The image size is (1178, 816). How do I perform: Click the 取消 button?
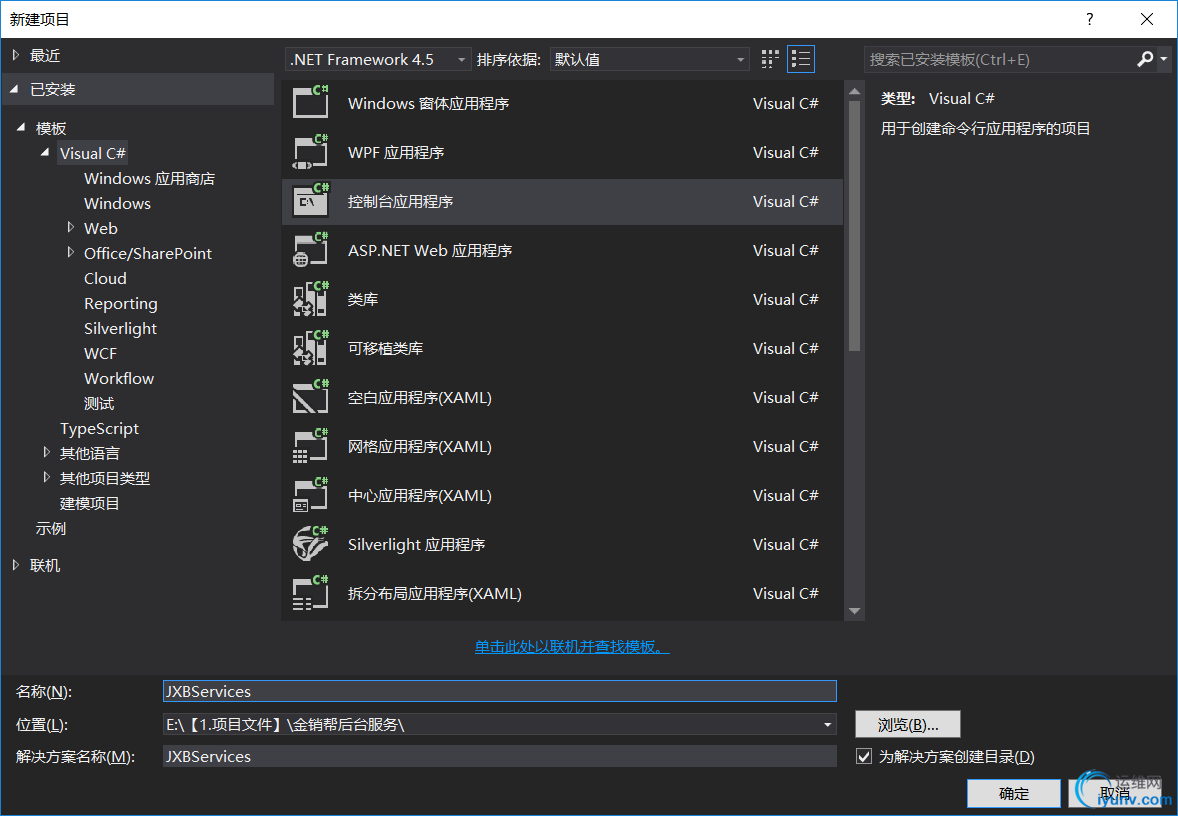click(1115, 793)
